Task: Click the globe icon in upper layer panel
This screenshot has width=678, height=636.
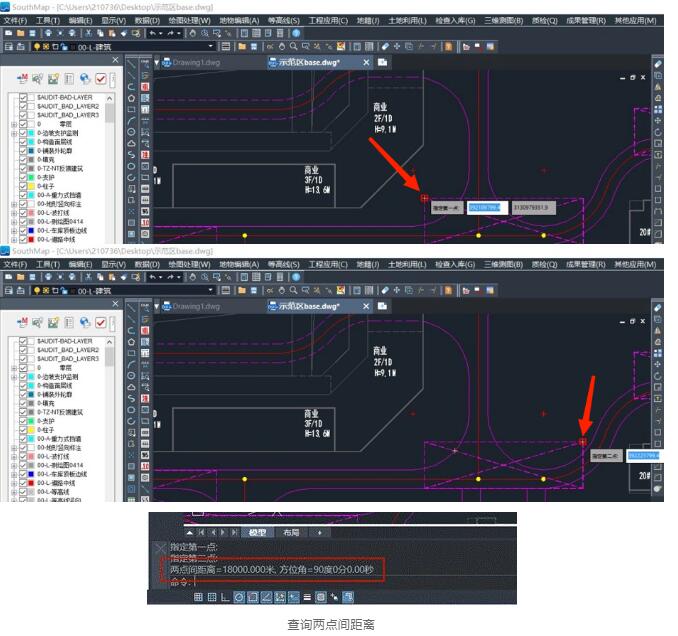Action: coord(84,79)
